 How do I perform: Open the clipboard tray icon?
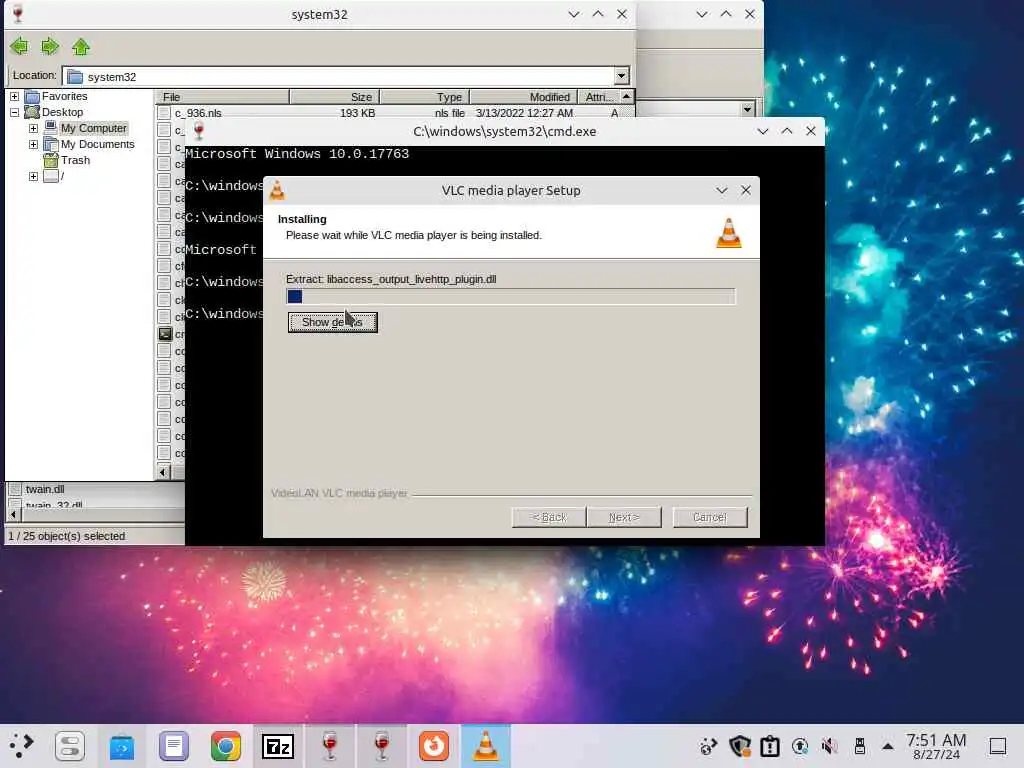770,746
